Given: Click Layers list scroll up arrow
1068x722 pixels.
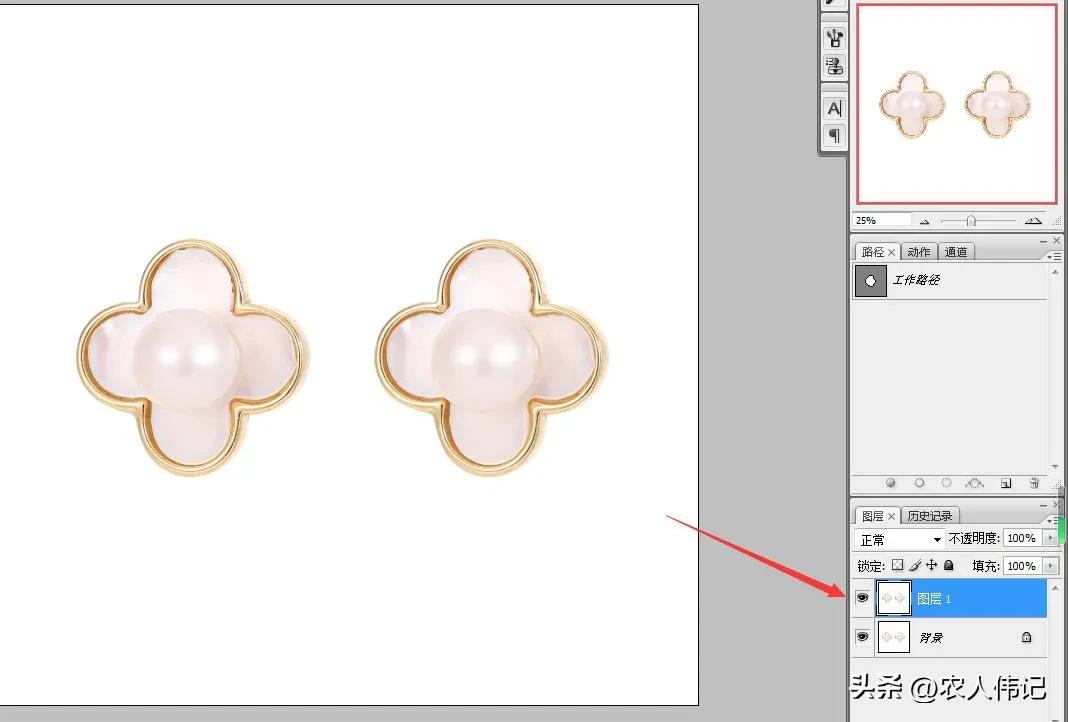Looking at the screenshot, I should pos(1055,587).
